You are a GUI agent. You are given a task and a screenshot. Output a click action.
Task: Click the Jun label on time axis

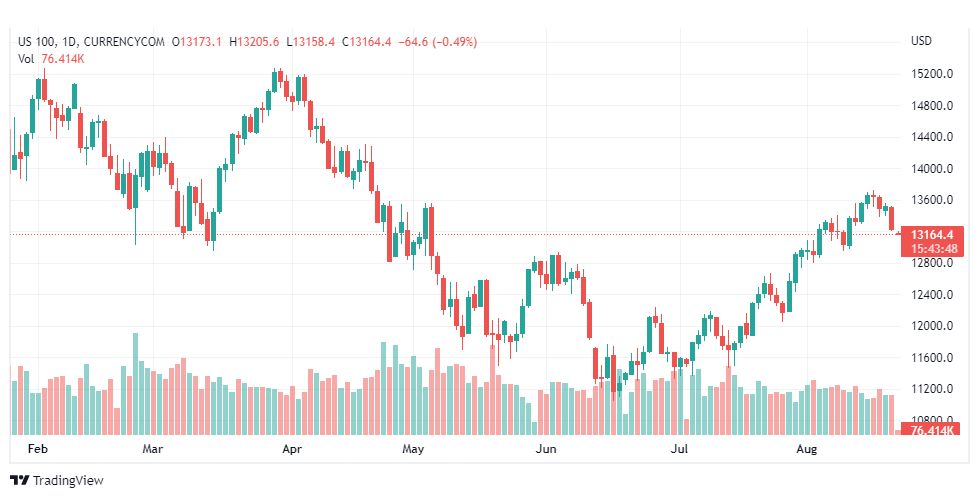546,450
